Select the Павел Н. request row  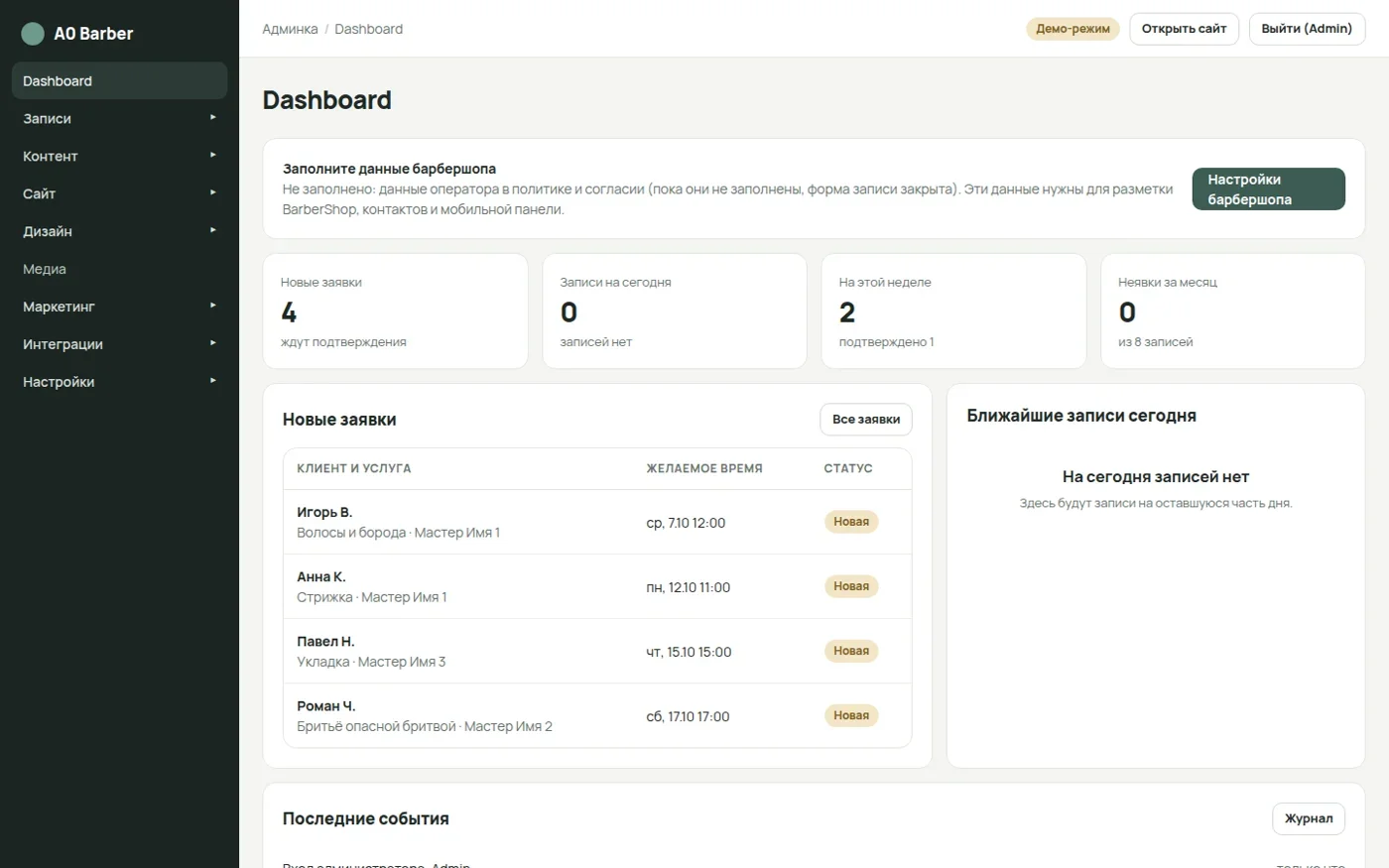click(597, 651)
